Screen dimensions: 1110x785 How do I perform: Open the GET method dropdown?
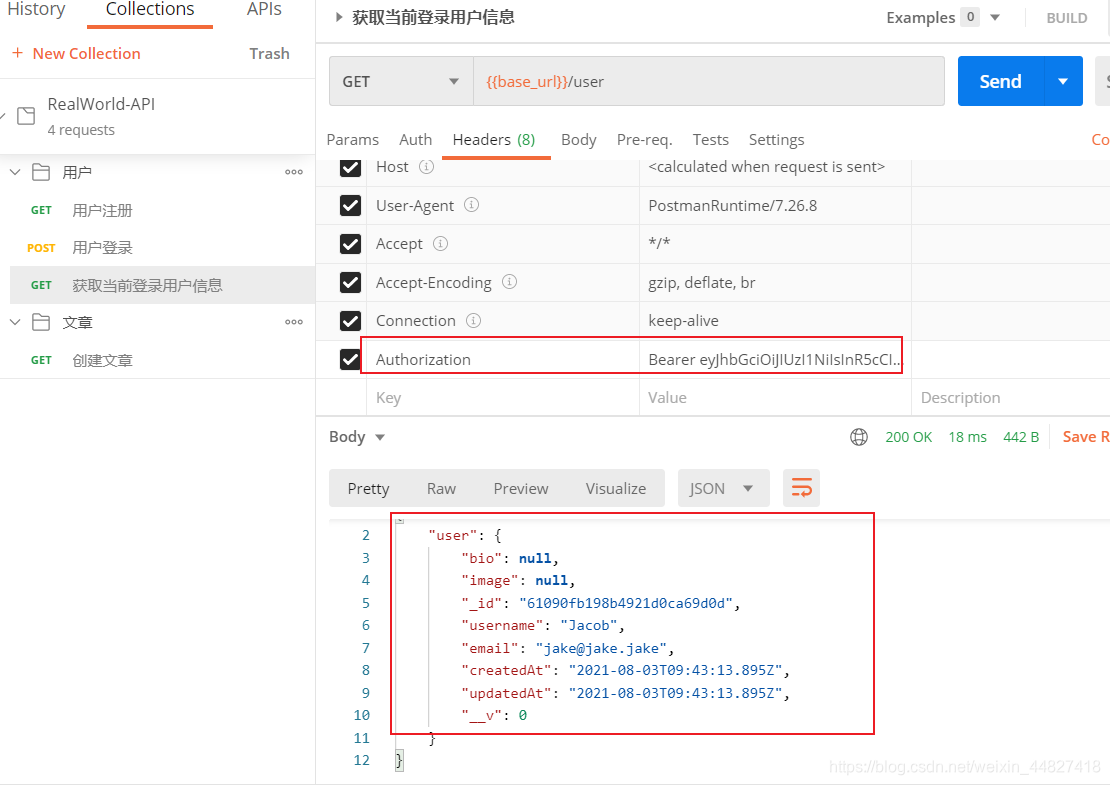coord(401,81)
